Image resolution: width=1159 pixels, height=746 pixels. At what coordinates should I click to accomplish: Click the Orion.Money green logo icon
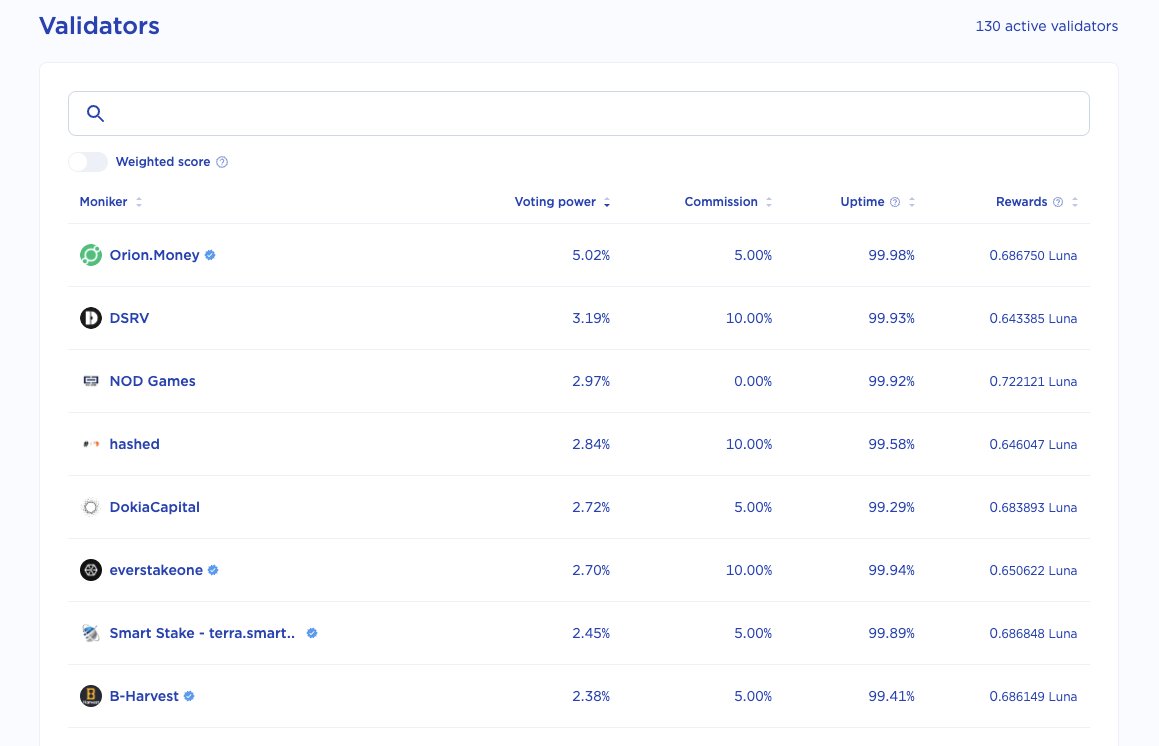point(91,255)
